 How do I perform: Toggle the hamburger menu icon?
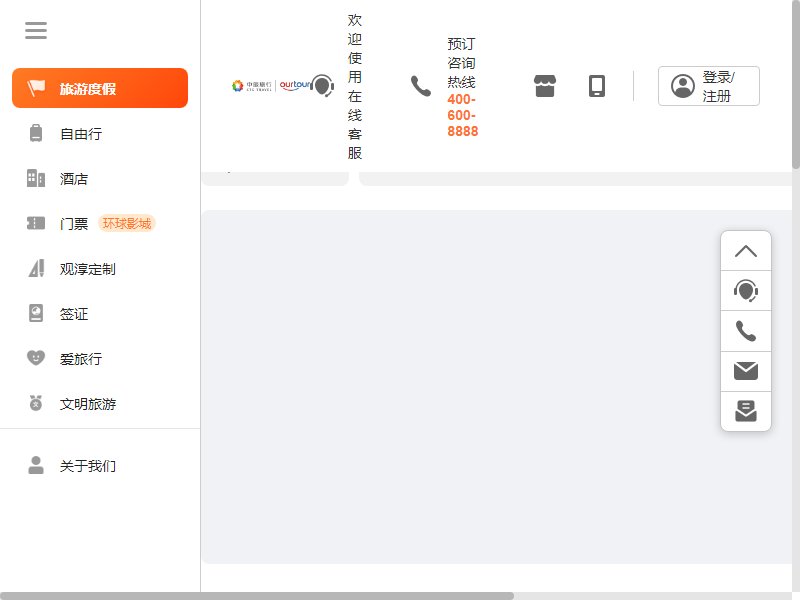click(36, 30)
